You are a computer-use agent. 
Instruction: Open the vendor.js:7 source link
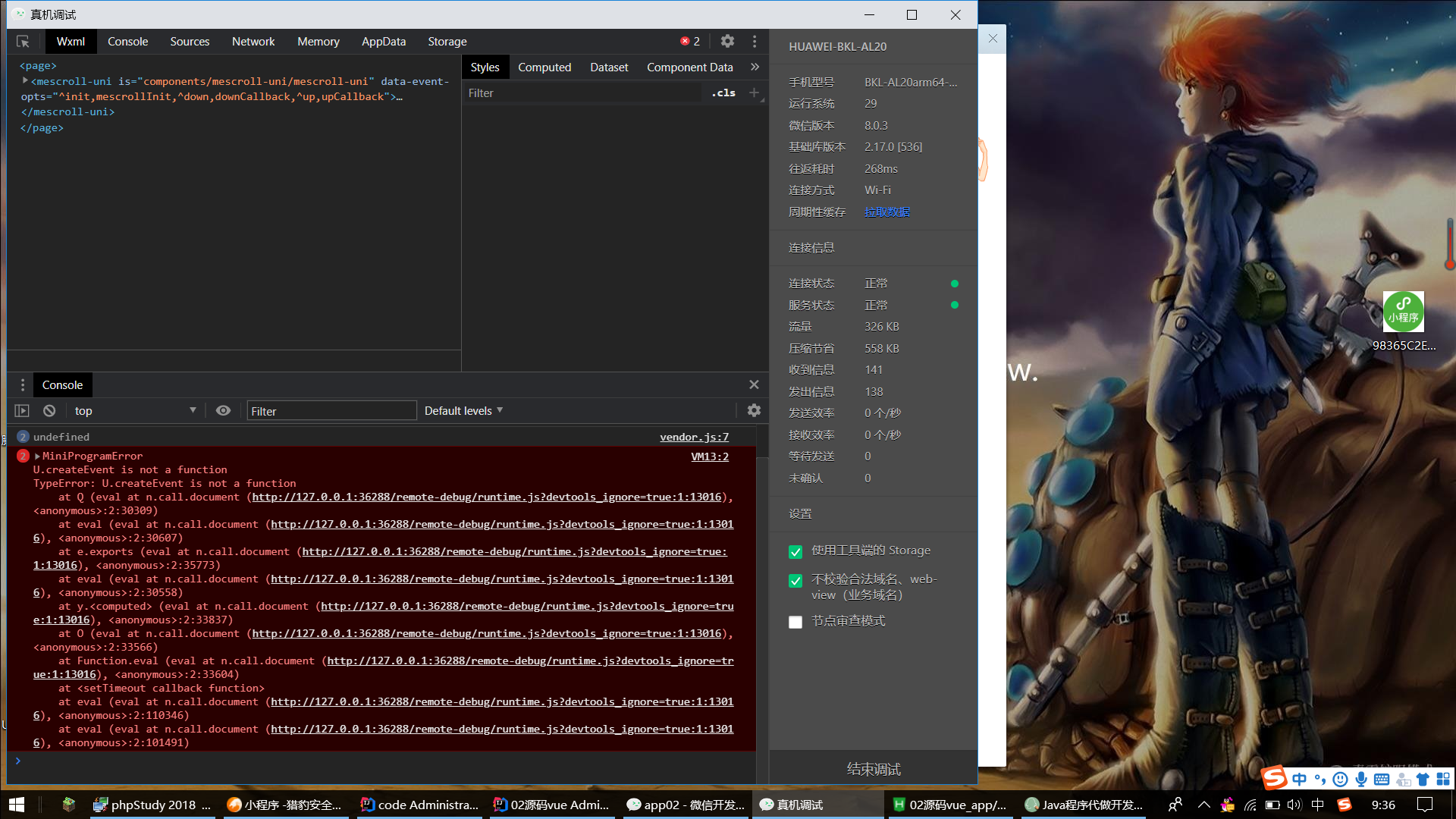point(694,437)
